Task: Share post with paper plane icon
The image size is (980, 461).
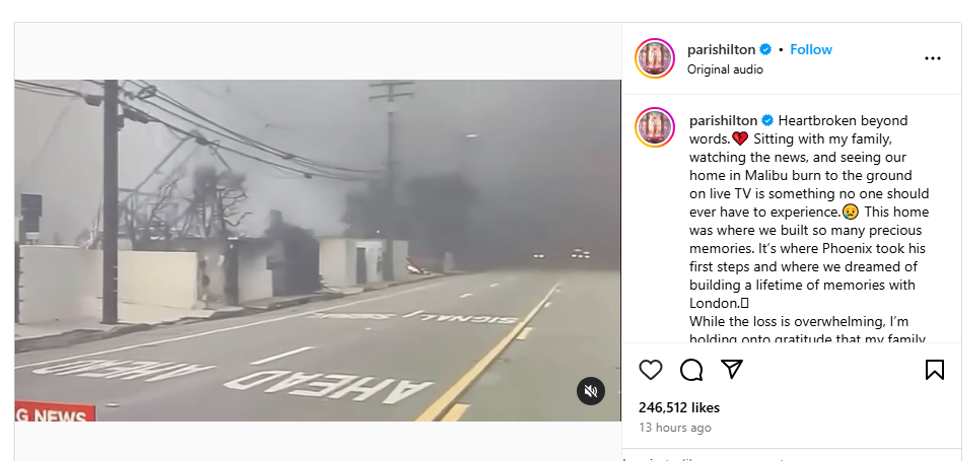Action: click(731, 369)
